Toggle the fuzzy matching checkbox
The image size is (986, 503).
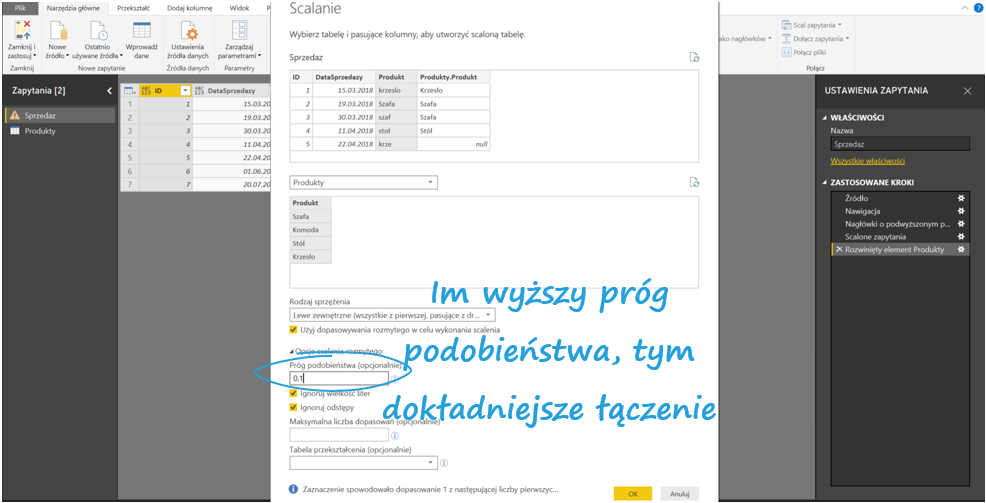point(294,329)
